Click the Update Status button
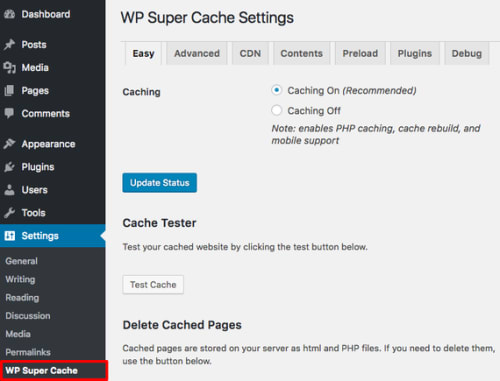Image resolution: width=500 pixels, height=381 pixels. coord(160,183)
